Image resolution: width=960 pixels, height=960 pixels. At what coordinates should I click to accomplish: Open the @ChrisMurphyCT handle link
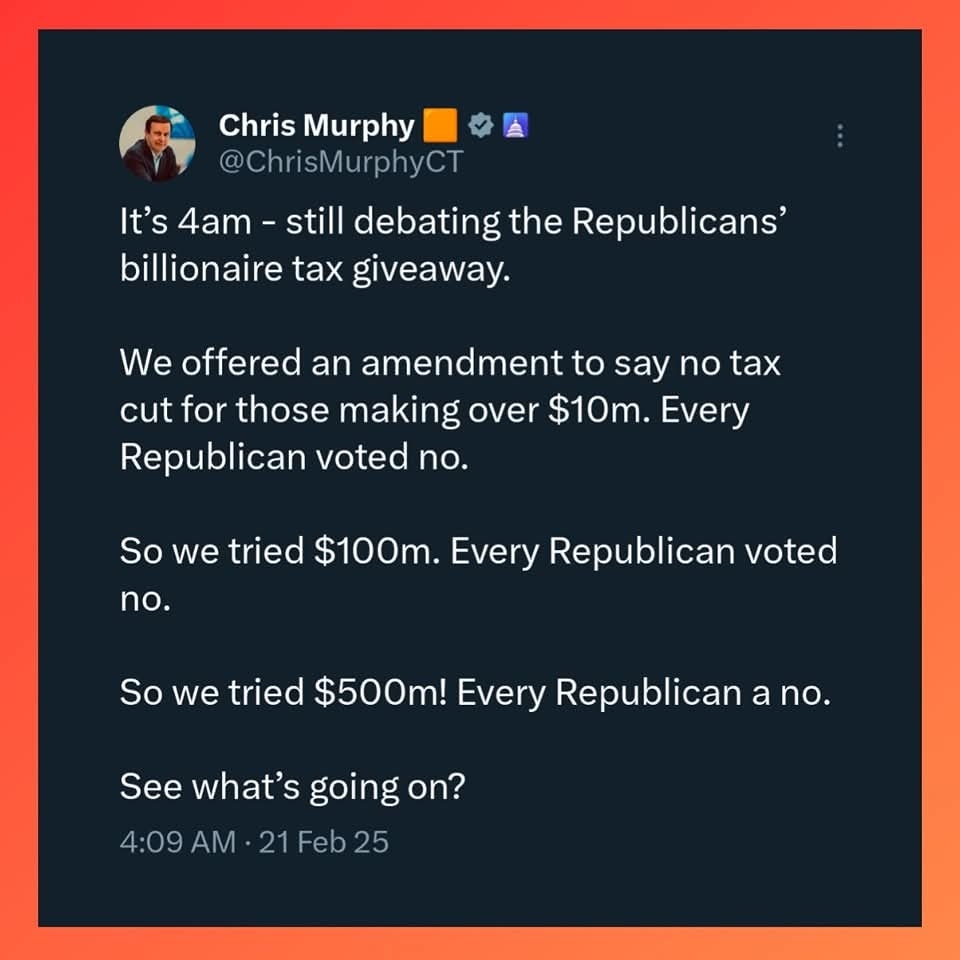[x=341, y=163]
